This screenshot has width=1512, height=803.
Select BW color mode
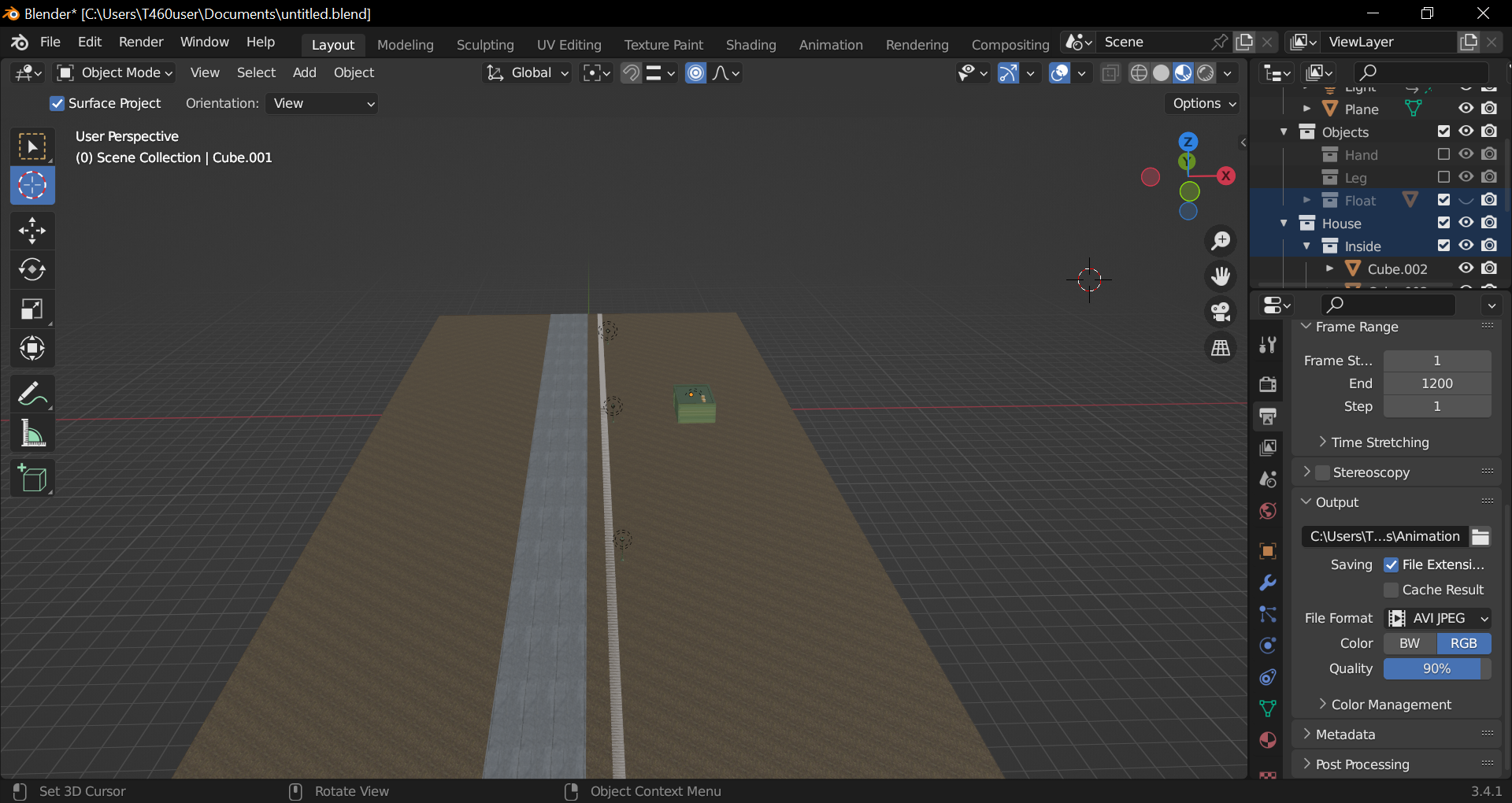1410,643
